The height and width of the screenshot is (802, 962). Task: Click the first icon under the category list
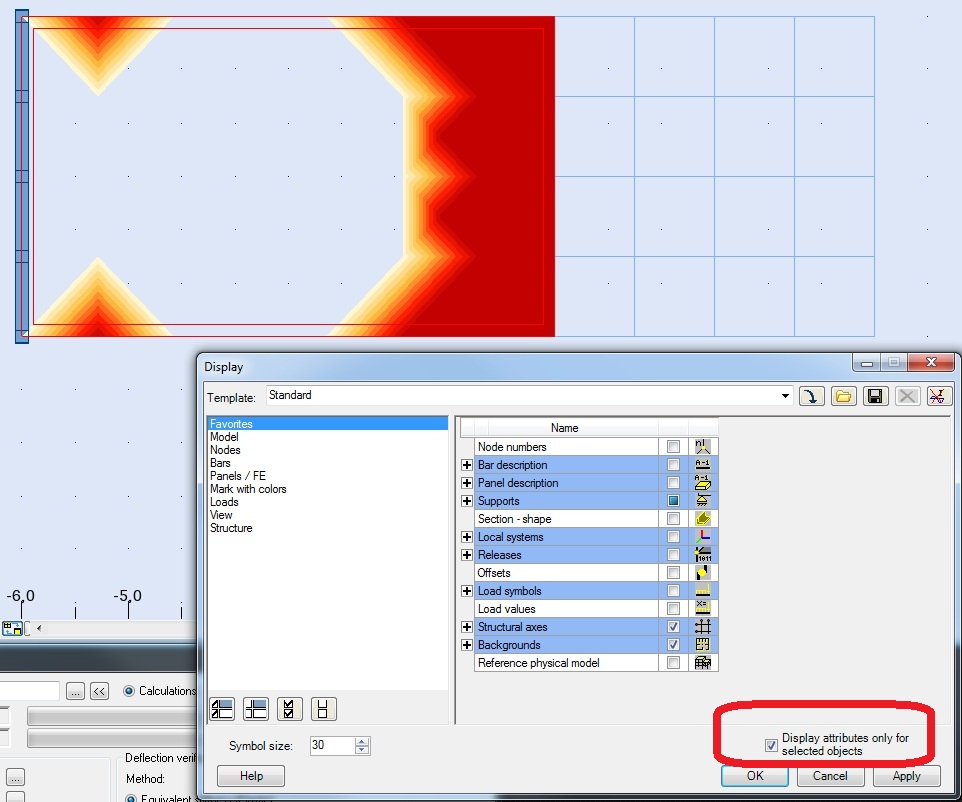coord(222,709)
